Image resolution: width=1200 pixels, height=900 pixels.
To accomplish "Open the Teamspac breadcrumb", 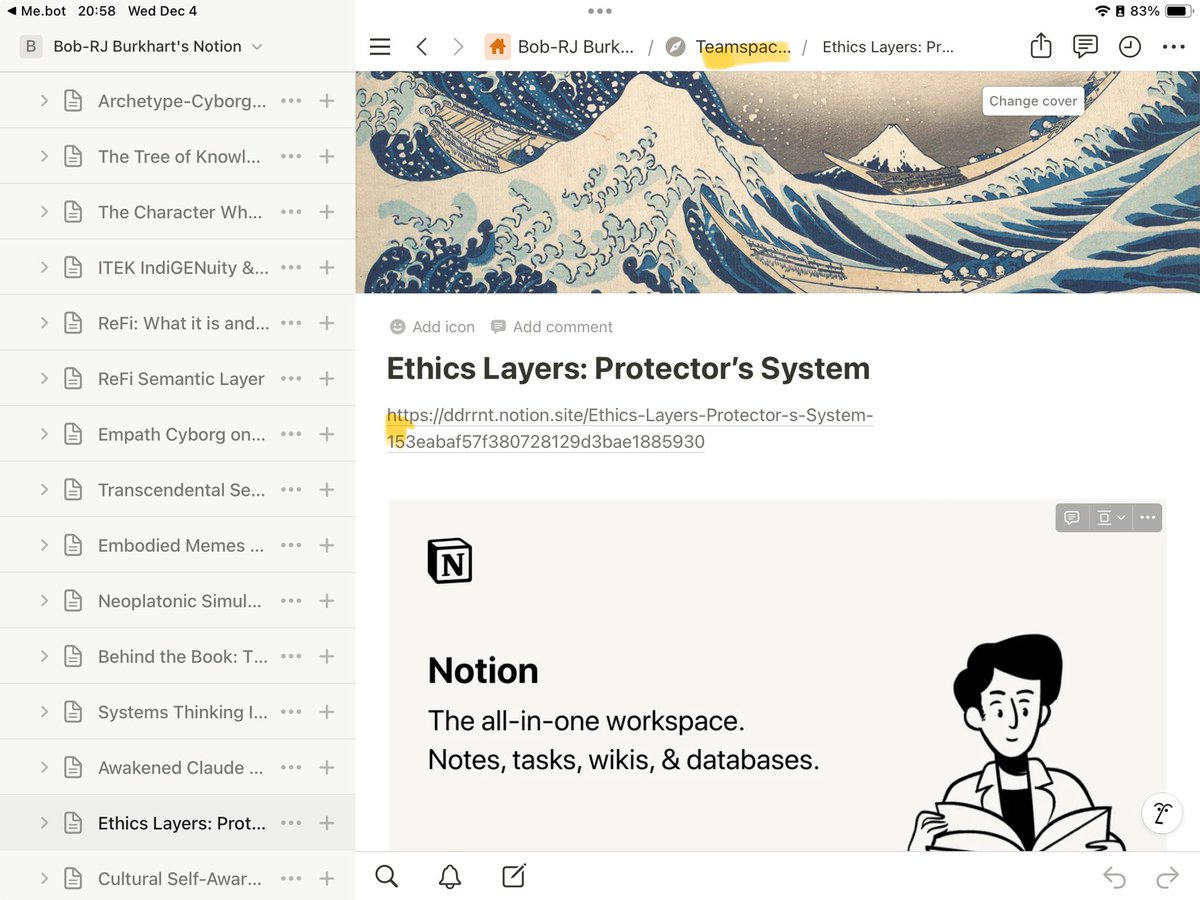I will click(728, 47).
